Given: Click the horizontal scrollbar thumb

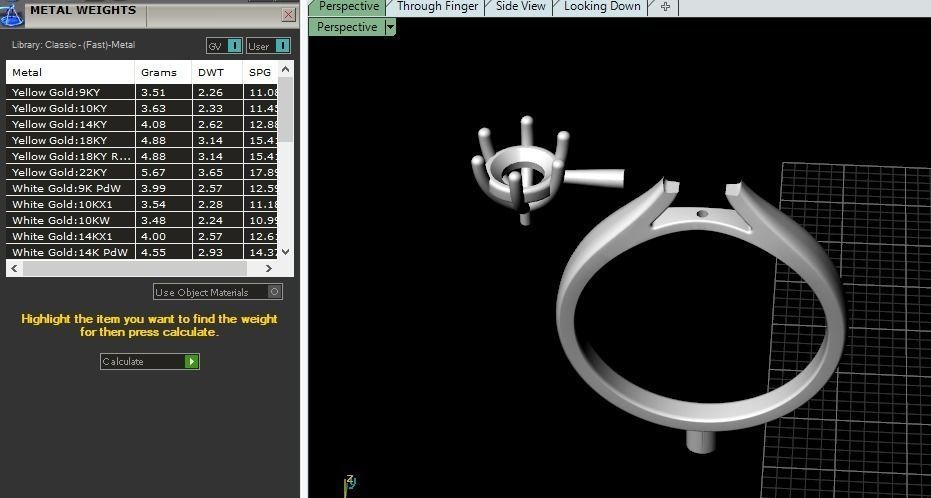Looking at the screenshot, I should (x=135, y=268).
